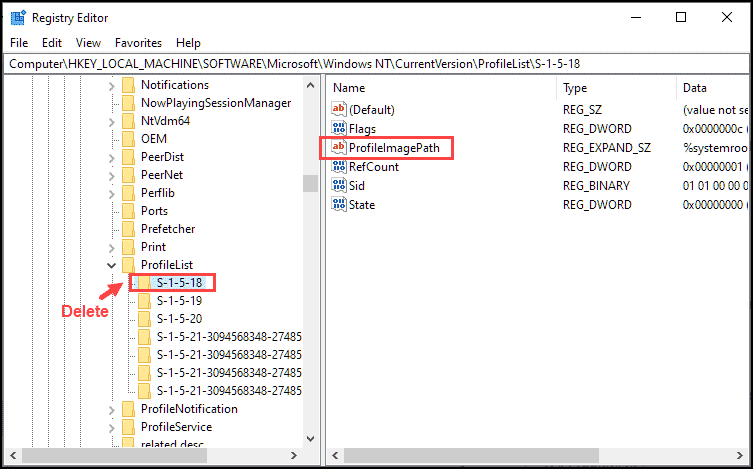Select the OEM folder icon
This screenshot has height=469, width=753.
tap(128, 139)
